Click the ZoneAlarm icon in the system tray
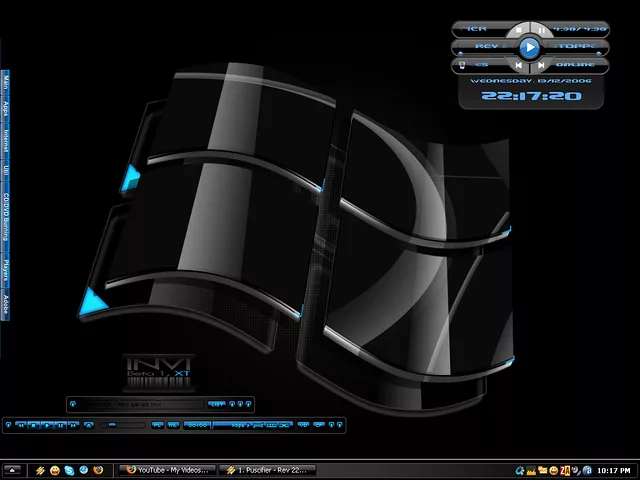640x480 pixels. (565, 470)
